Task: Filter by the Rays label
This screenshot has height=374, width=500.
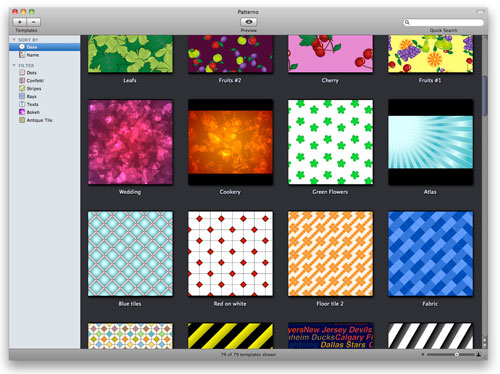Action: 32,97
